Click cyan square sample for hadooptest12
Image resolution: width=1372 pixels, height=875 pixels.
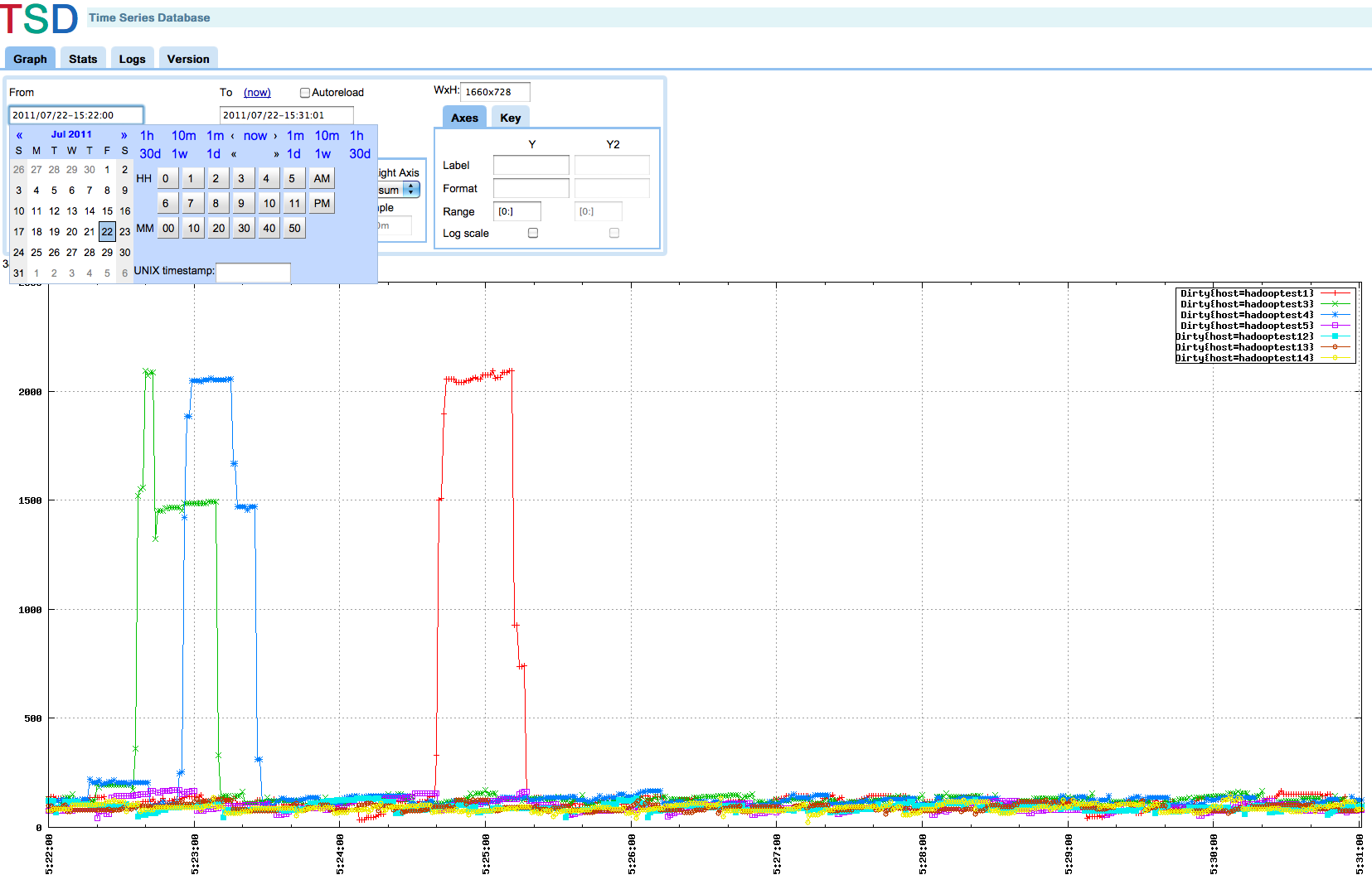click(x=1336, y=336)
